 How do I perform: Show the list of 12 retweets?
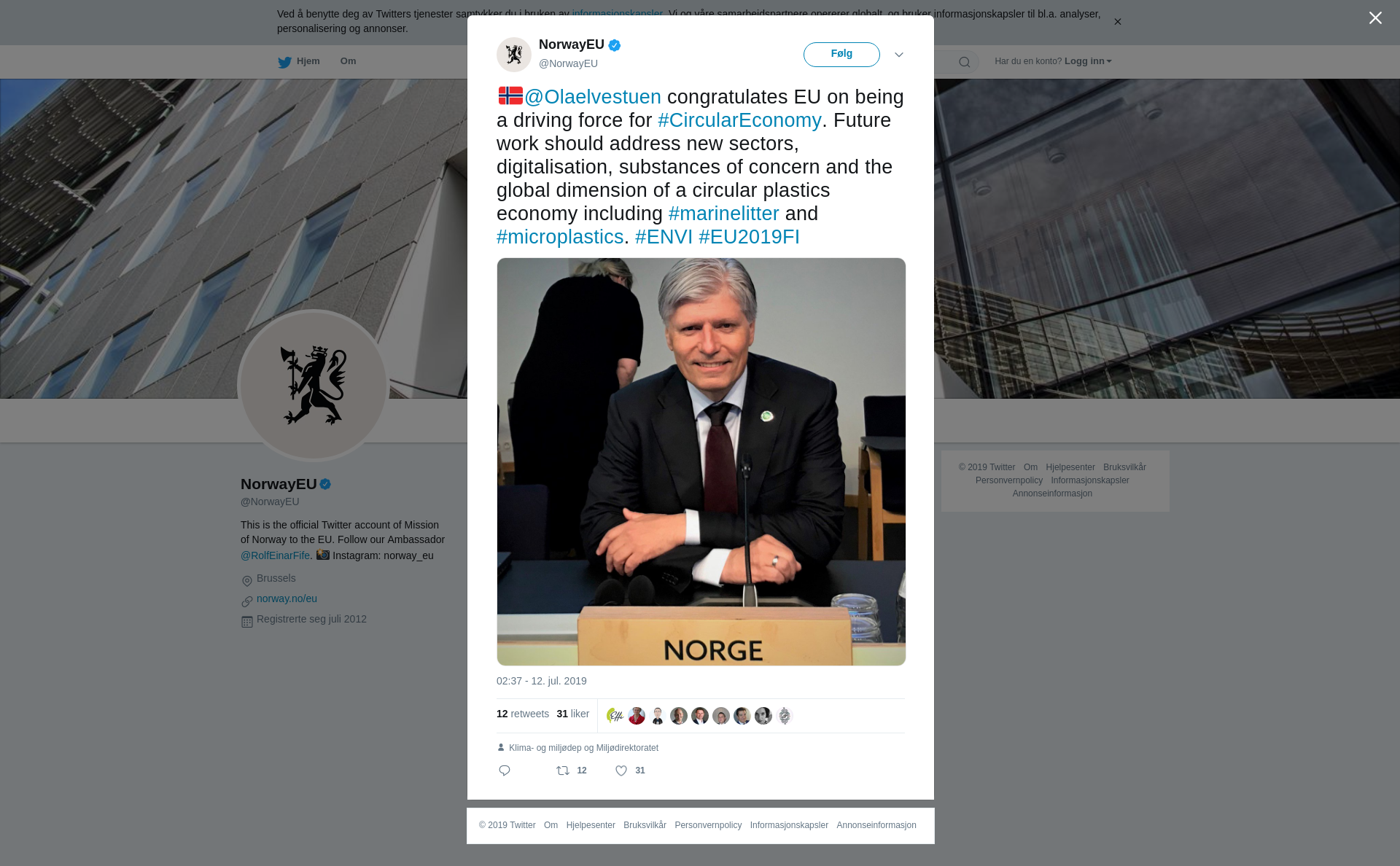point(523,714)
